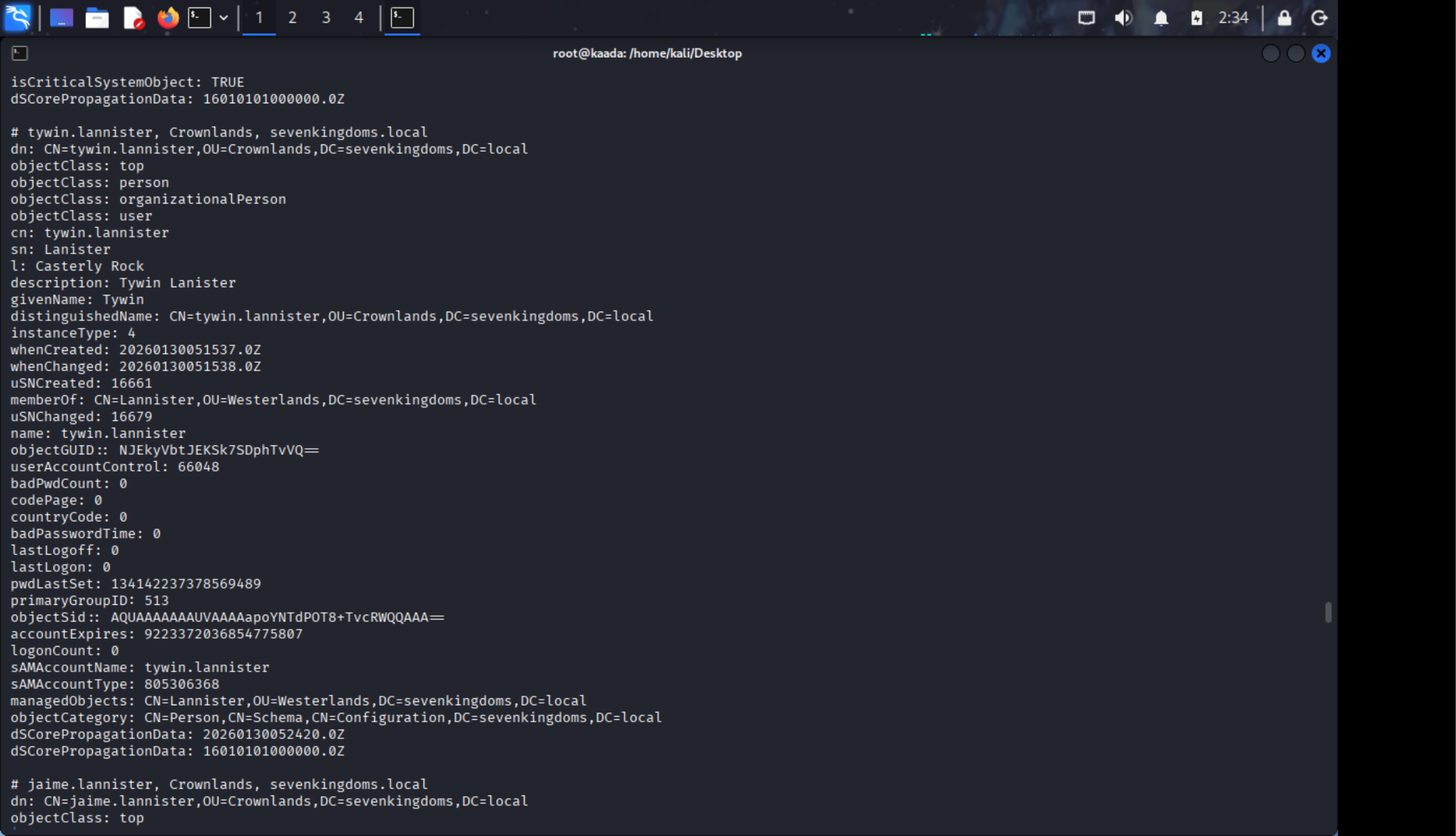Launch Firefox from the top panel
1456x836 pixels.
[167, 17]
